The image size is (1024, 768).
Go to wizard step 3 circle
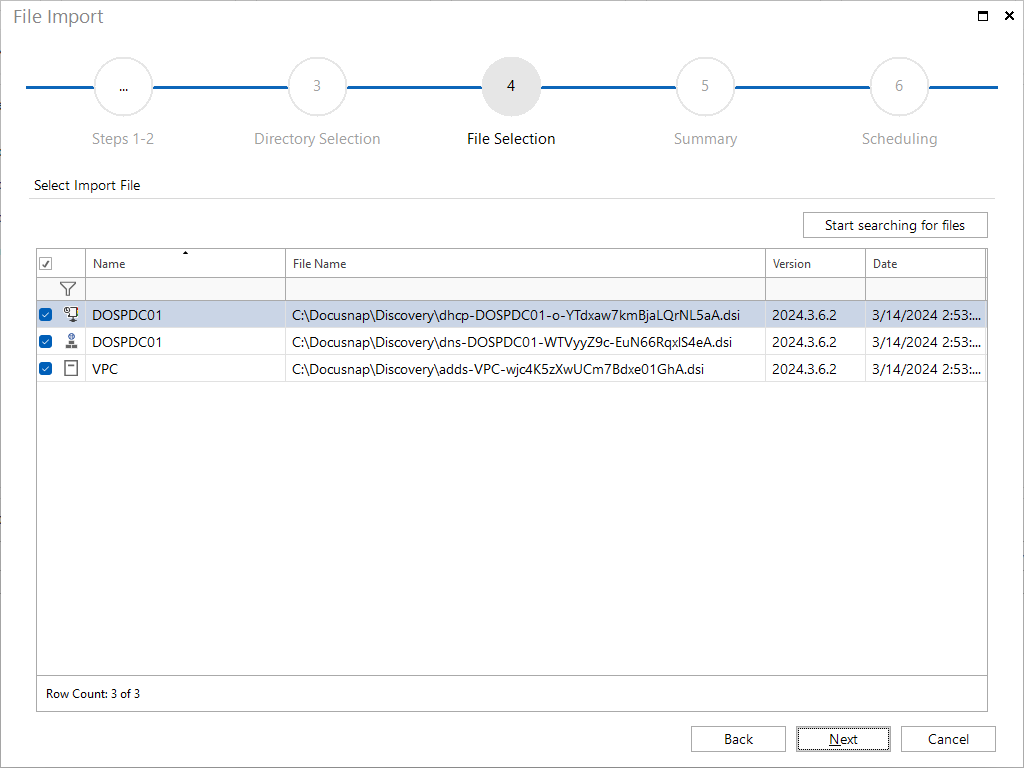(x=317, y=86)
